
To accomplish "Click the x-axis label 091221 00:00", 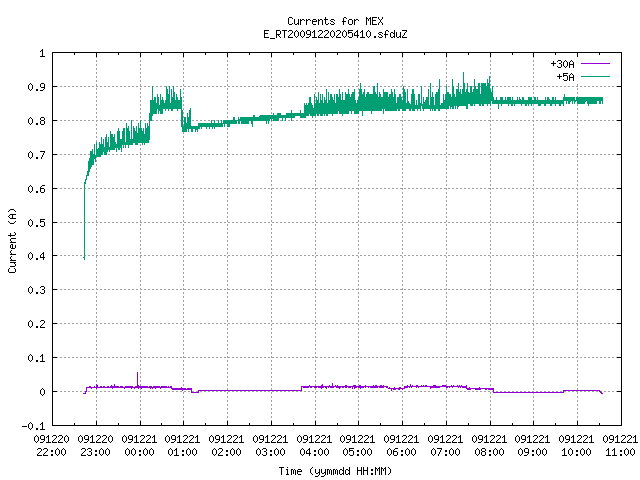I will (x=139, y=446).
